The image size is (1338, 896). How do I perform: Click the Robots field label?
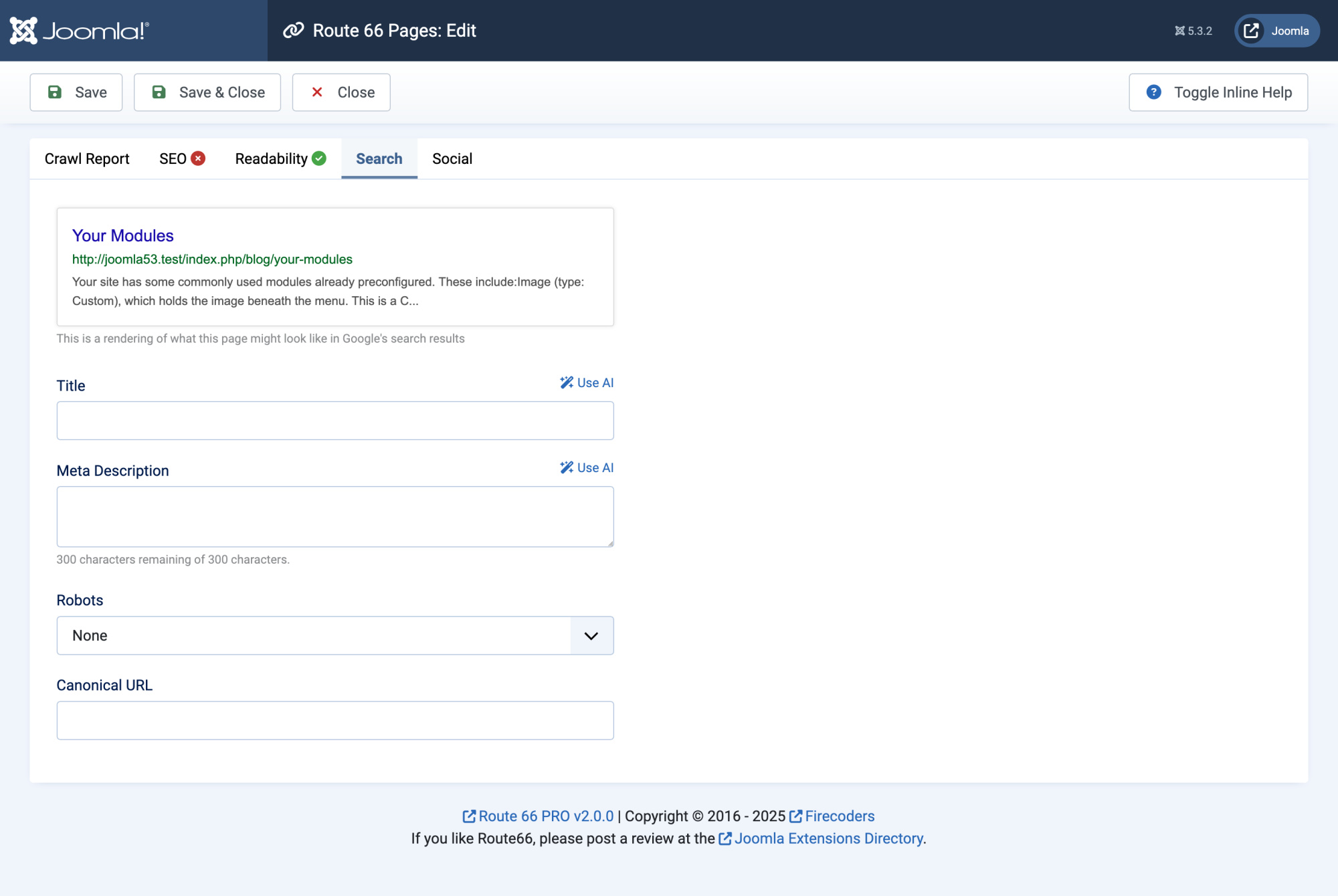click(80, 600)
